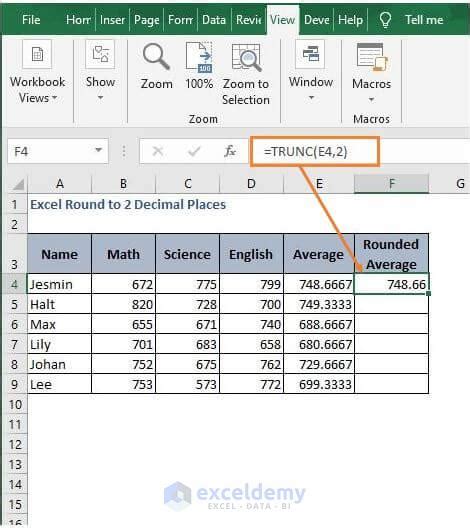Open the File tab
Image resolution: width=470 pixels, height=528 pixels.
31,20
